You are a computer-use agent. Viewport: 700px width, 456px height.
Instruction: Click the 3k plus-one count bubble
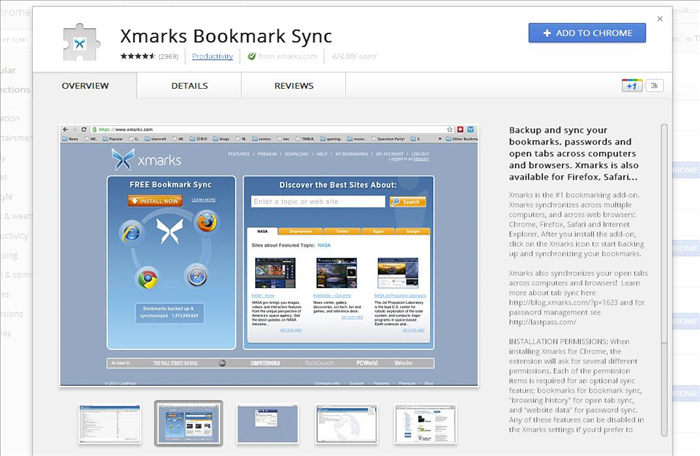click(x=654, y=86)
